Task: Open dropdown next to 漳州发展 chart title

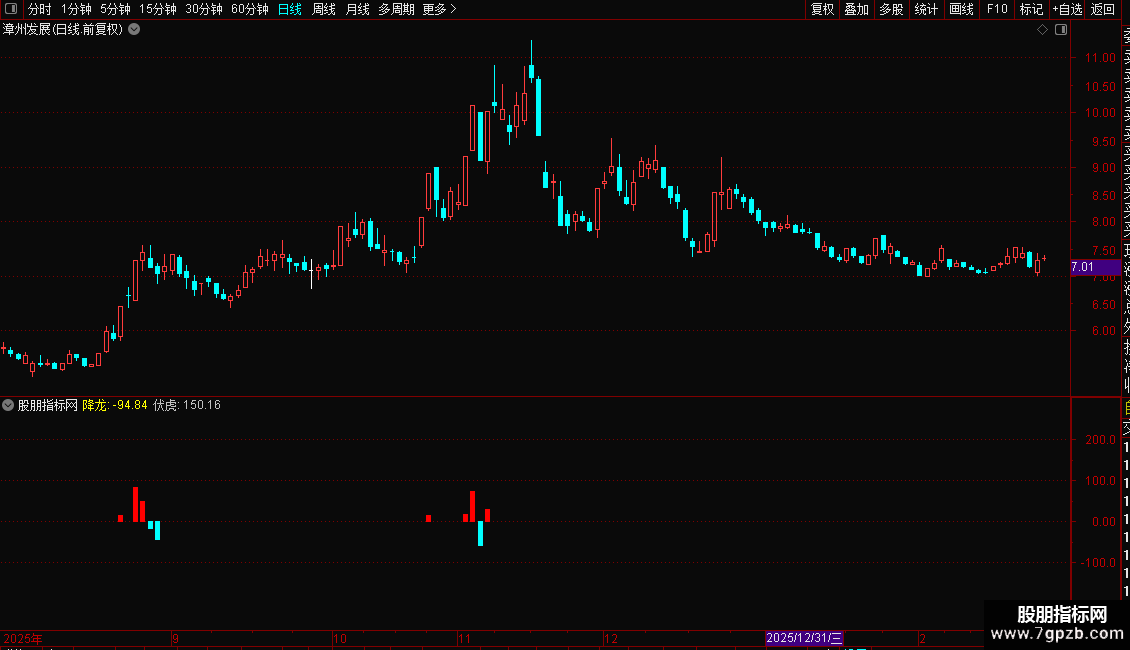Action: coord(134,30)
